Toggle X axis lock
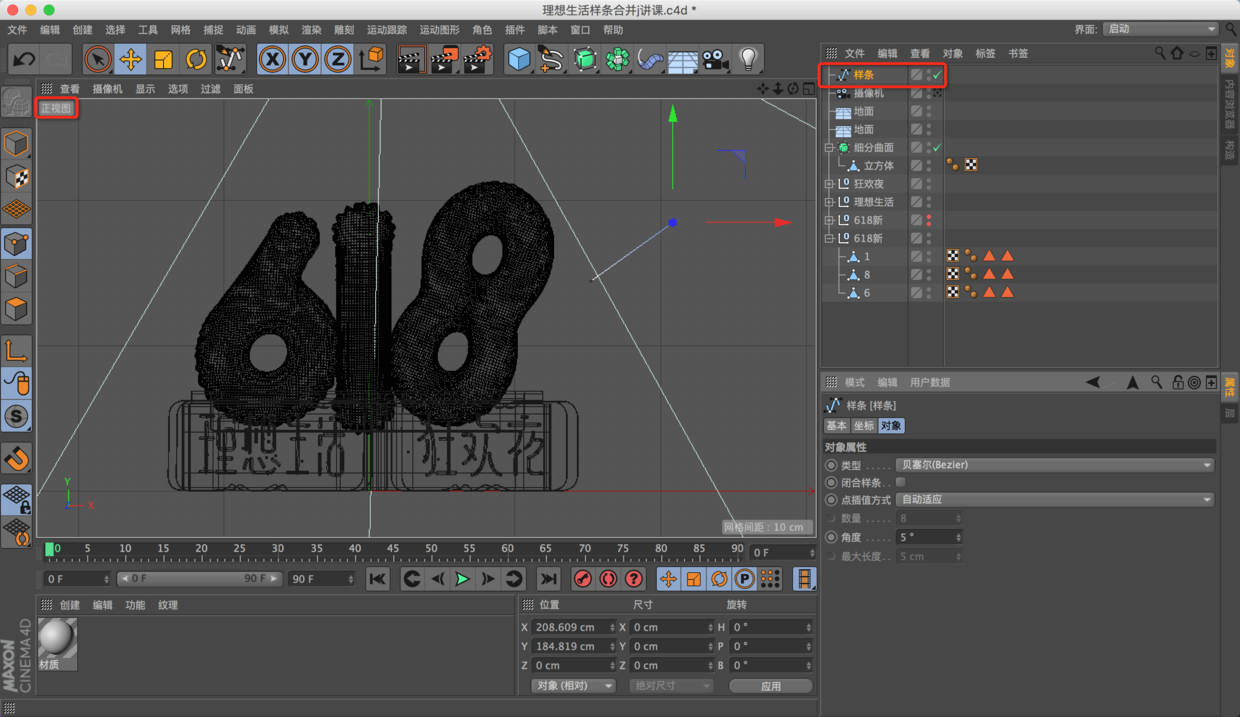Image resolution: width=1240 pixels, height=717 pixels. [x=272, y=59]
